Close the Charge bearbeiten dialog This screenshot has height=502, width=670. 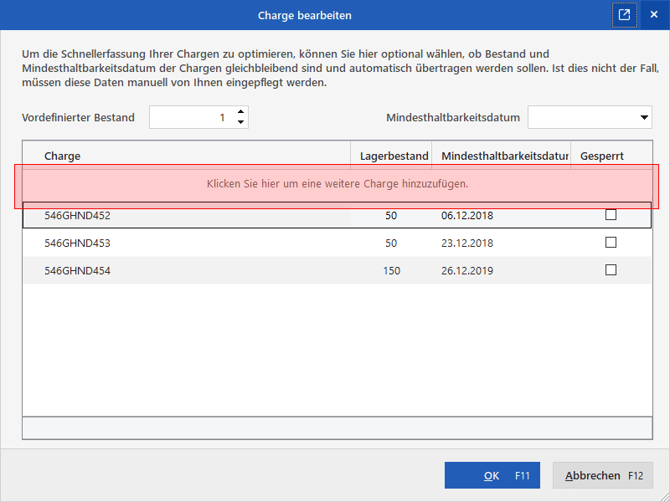coord(654,15)
